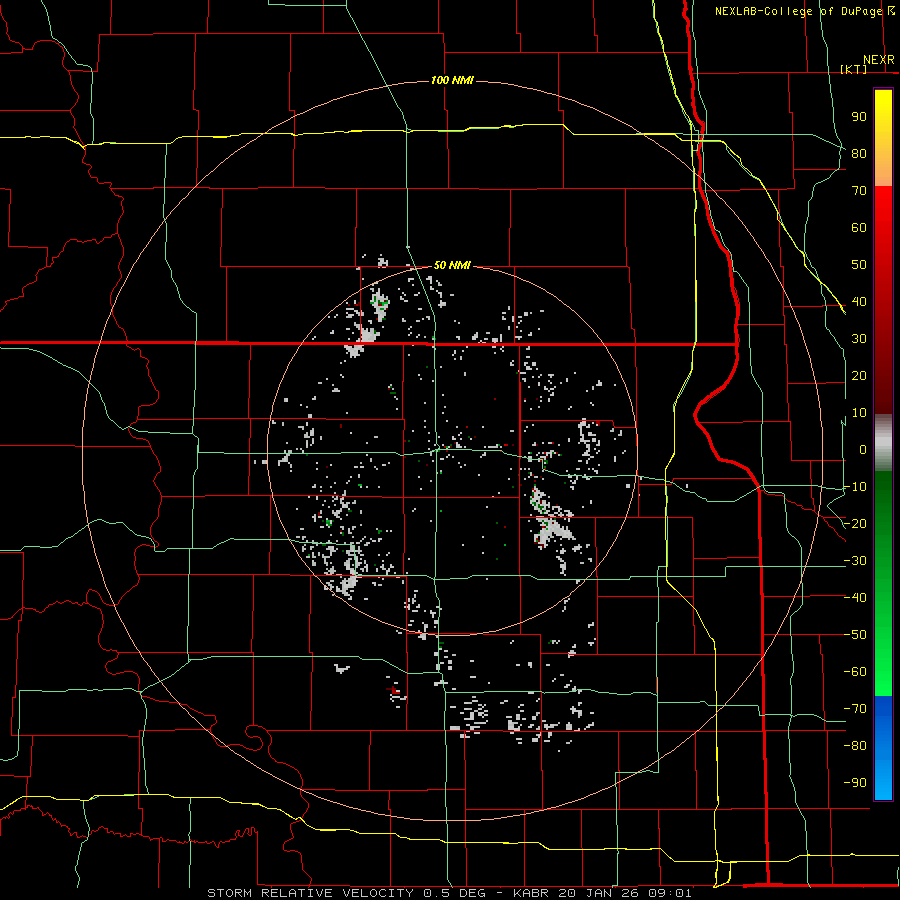Click the positive 50 scale value
900x900 pixels.
tap(859, 265)
